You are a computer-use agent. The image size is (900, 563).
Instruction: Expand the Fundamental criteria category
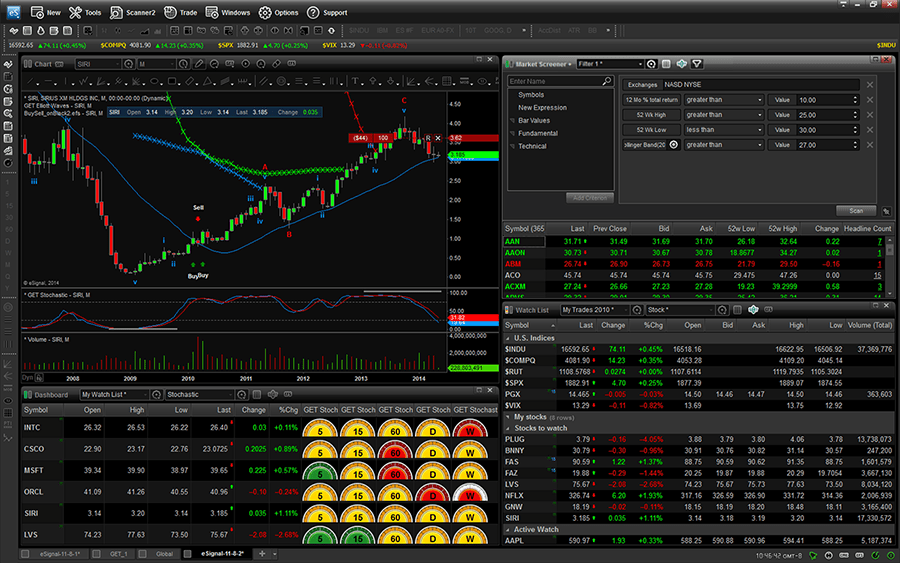tap(537, 133)
